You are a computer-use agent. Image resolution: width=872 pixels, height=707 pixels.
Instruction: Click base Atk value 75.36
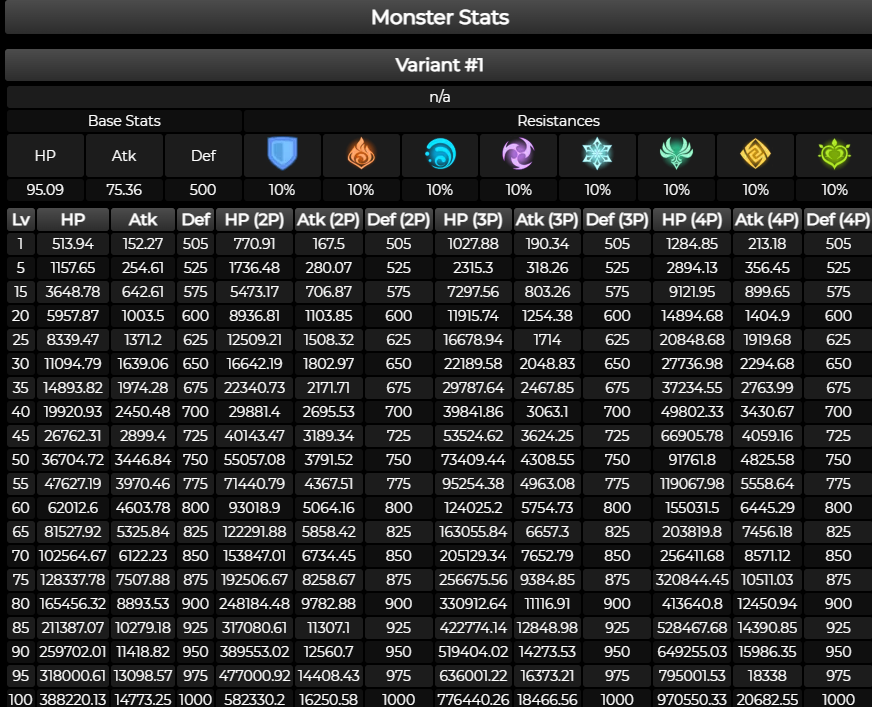click(124, 190)
